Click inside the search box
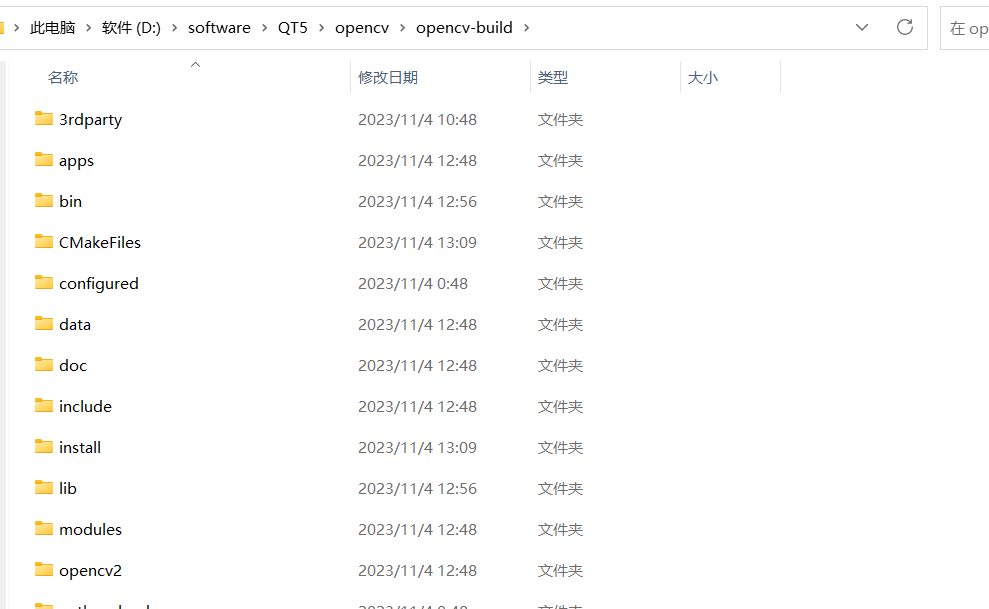This screenshot has height=609, width=989. [x=970, y=27]
